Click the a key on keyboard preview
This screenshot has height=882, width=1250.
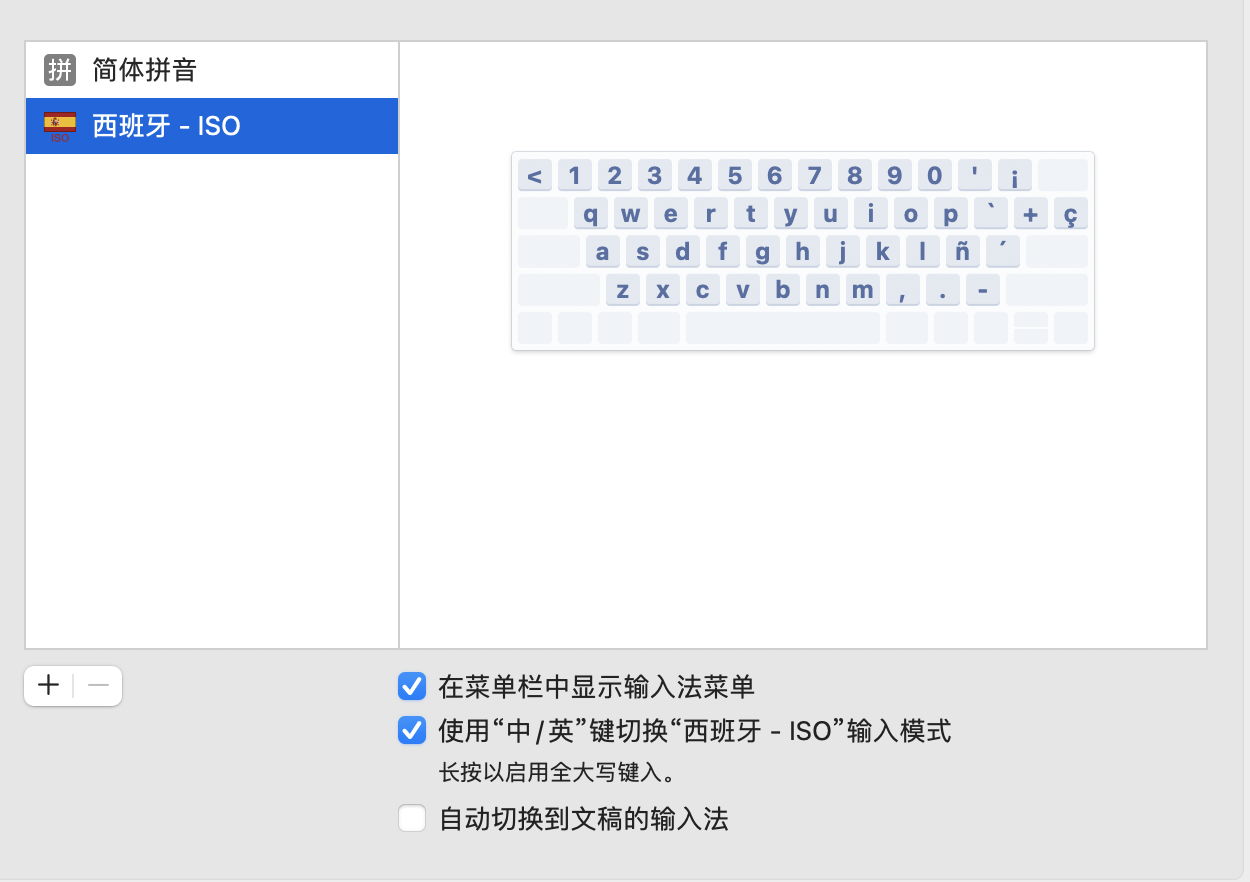[602, 252]
